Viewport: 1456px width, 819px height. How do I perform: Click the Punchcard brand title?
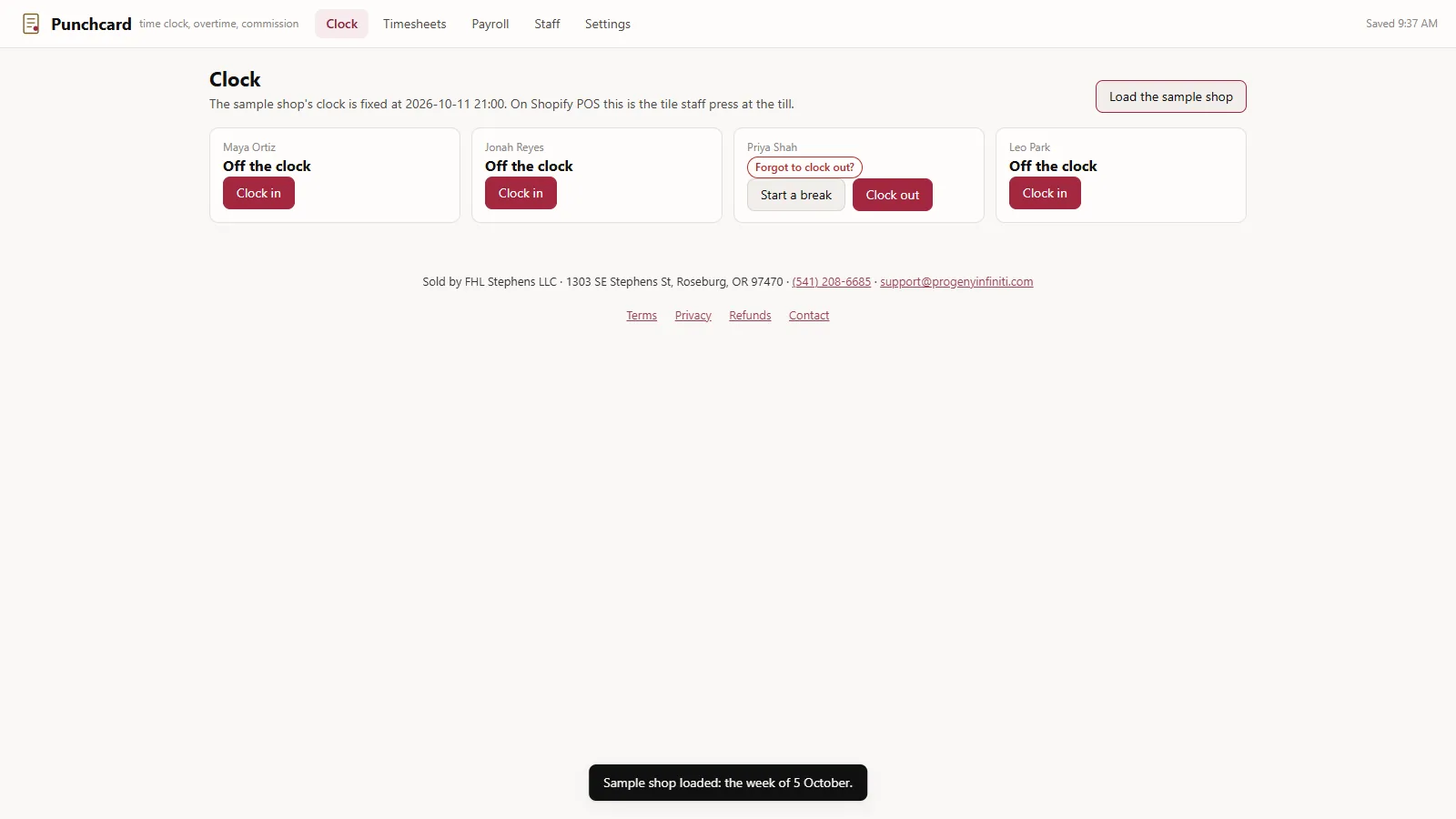click(91, 24)
